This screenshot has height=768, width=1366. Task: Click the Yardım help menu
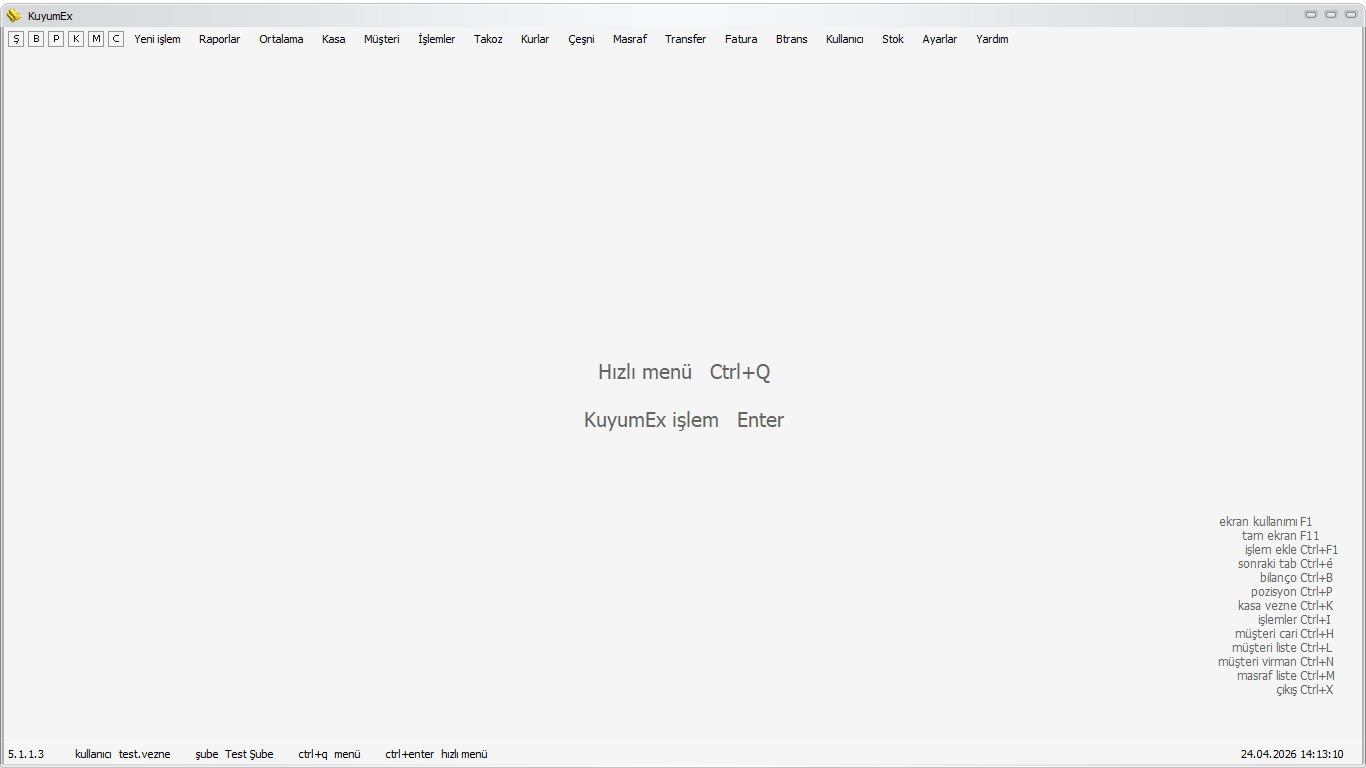click(992, 39)
